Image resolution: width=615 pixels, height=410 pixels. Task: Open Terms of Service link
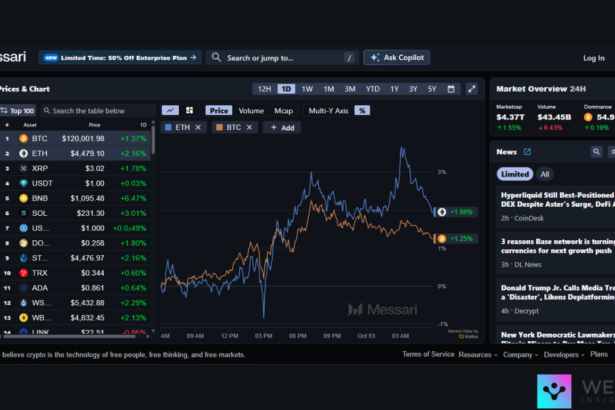tap(427, 354)
